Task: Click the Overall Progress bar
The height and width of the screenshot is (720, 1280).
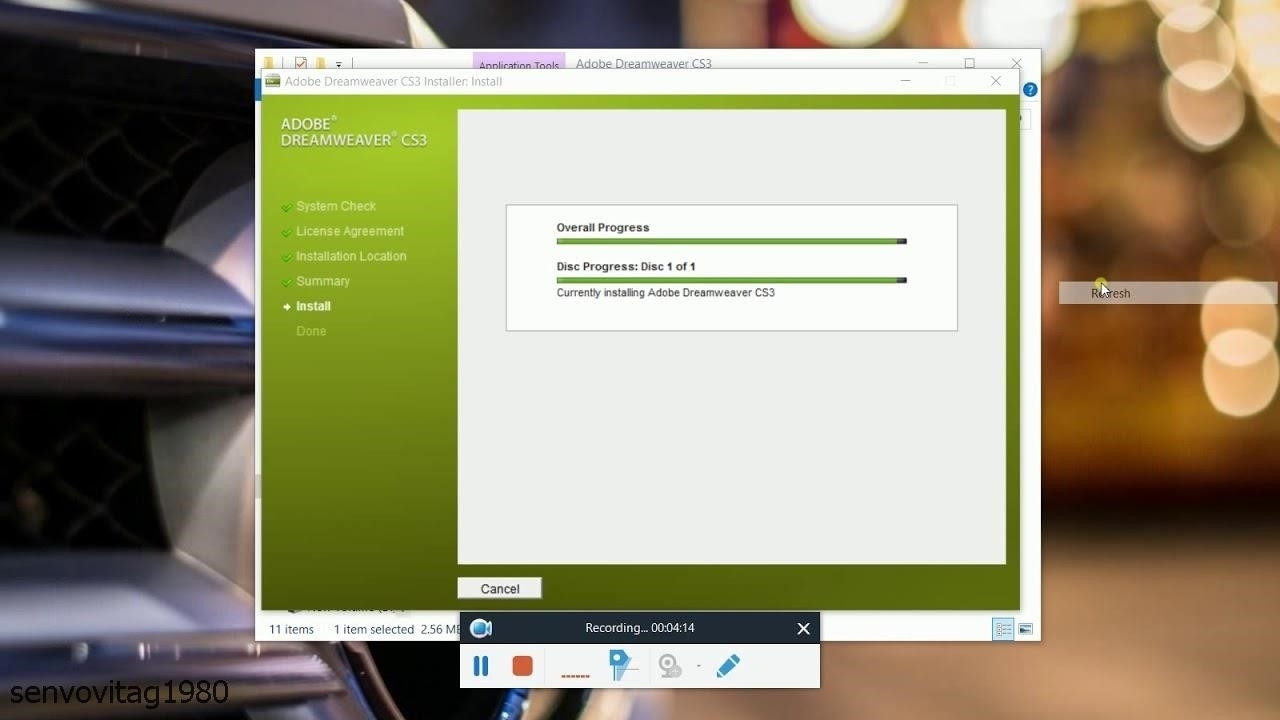Action: coord(731,241)
